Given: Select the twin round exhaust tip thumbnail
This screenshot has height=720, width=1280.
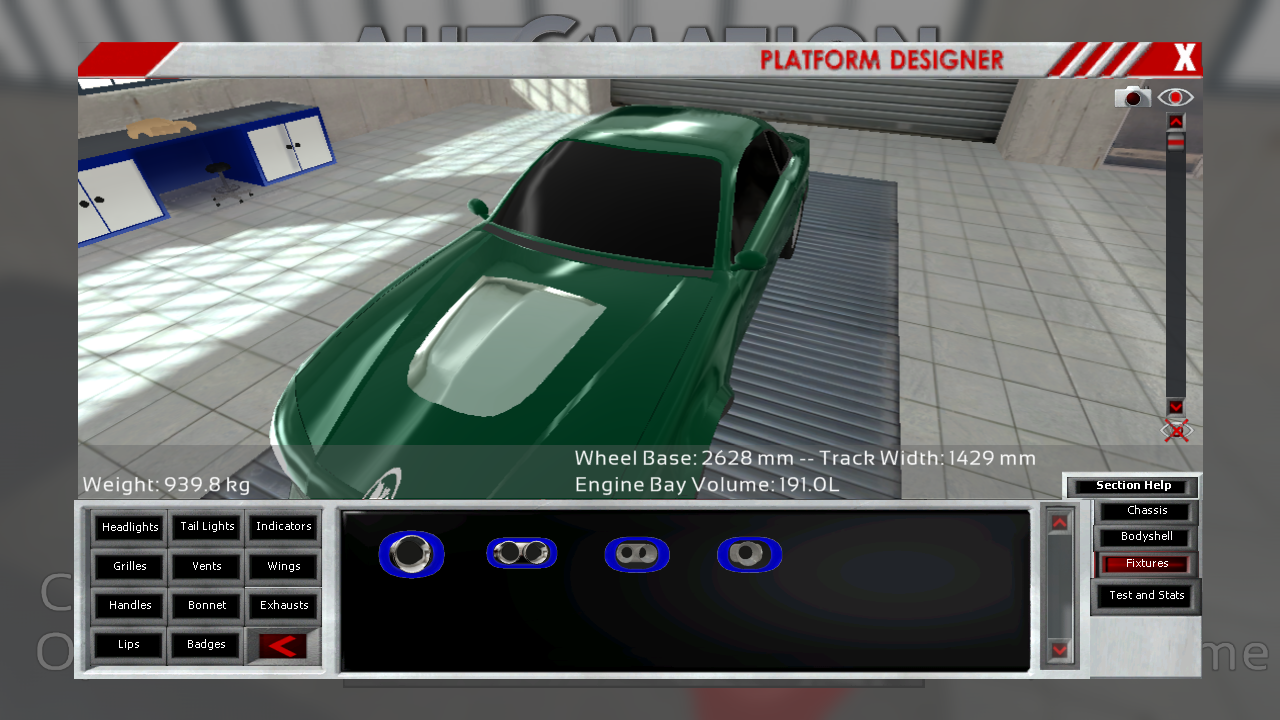Looking at the screenshot, I should click(522, 553).
